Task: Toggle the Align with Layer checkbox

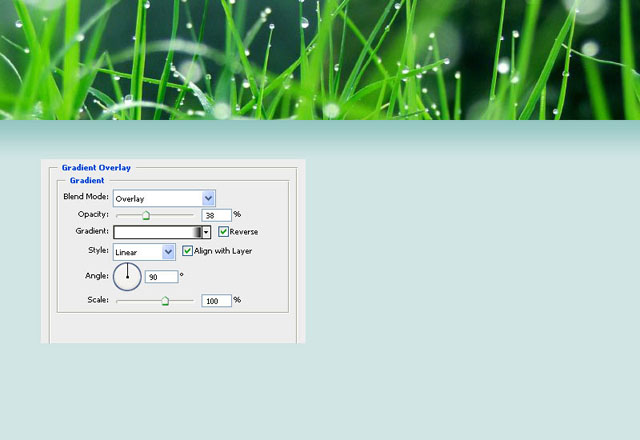Action: pos(187,251)
